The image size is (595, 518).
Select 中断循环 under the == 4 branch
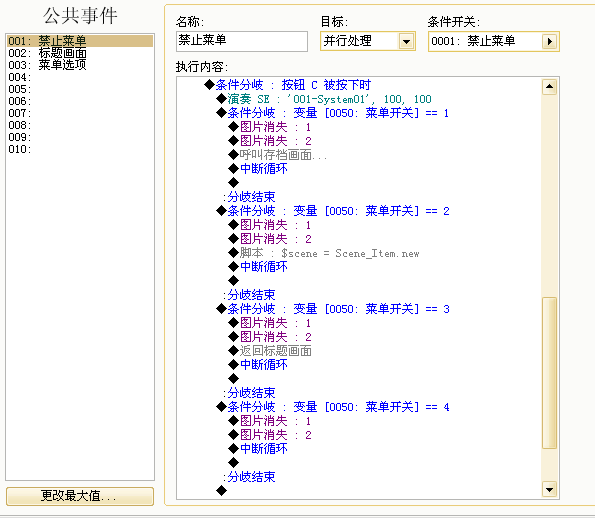[258, 449]
